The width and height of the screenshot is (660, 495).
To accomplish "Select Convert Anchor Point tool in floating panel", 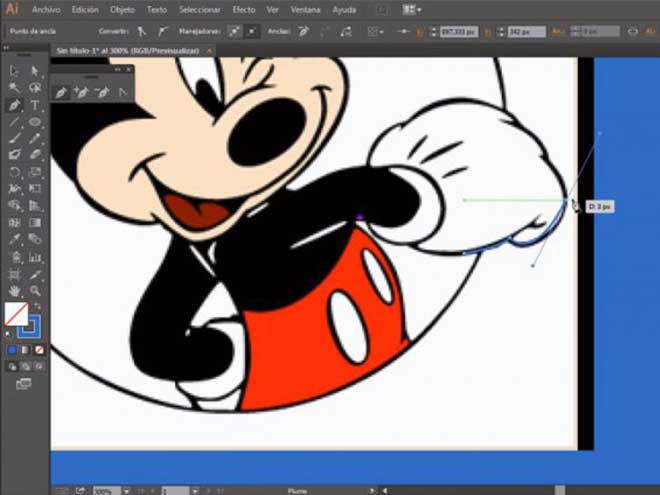I will pos(123,92).
